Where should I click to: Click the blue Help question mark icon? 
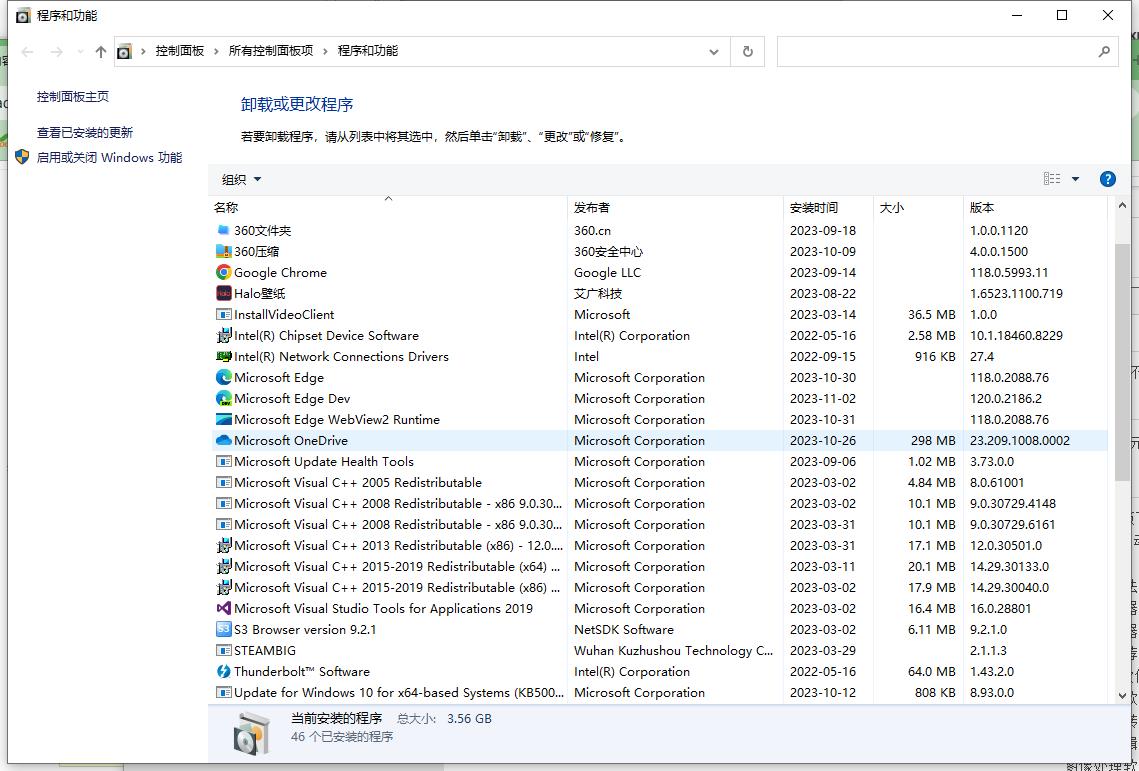click(x=1107, y=179)
